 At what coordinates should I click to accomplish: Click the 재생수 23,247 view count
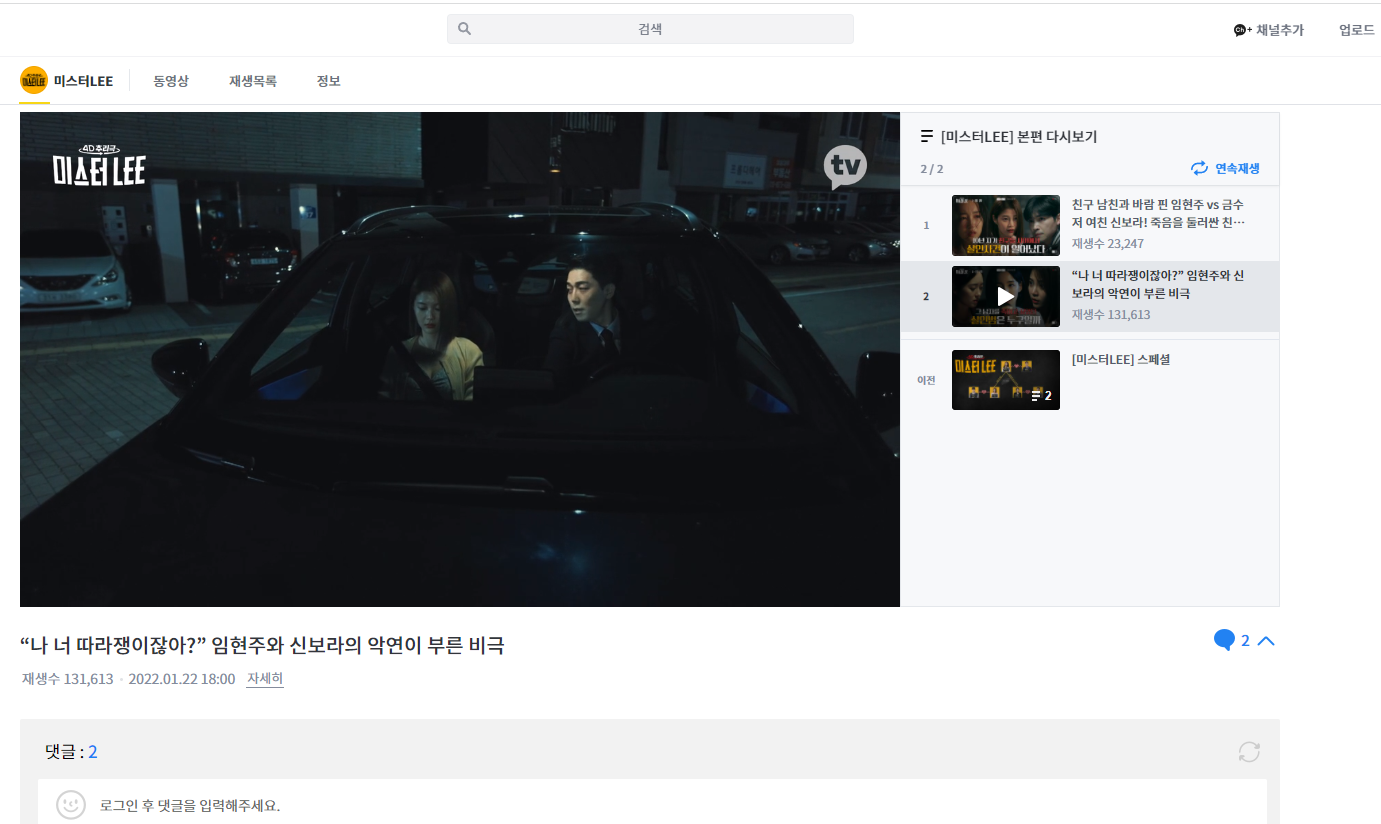tap(1108, 244)
